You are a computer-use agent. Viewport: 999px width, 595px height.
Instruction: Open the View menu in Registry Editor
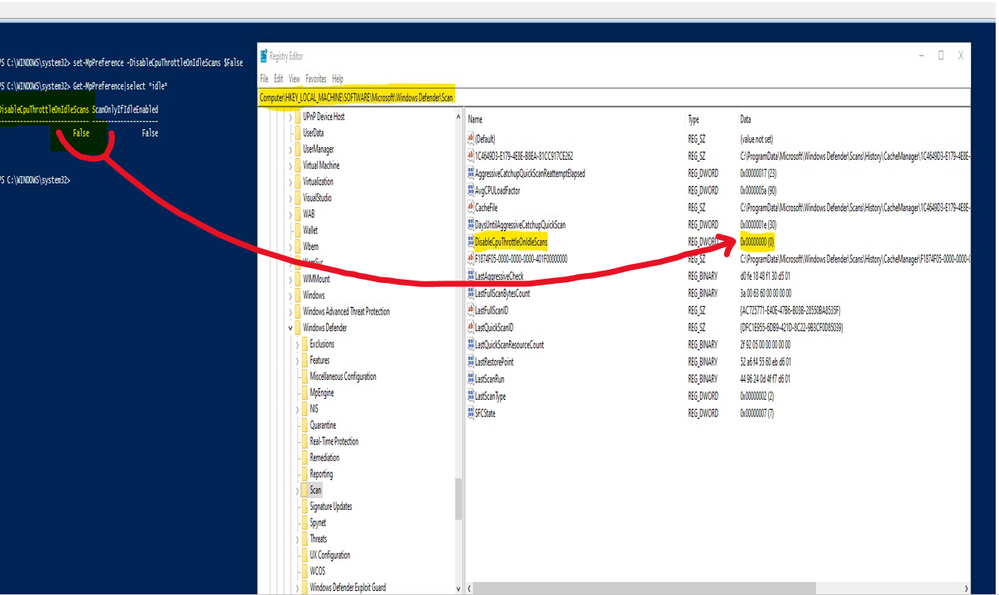point(294,79)
